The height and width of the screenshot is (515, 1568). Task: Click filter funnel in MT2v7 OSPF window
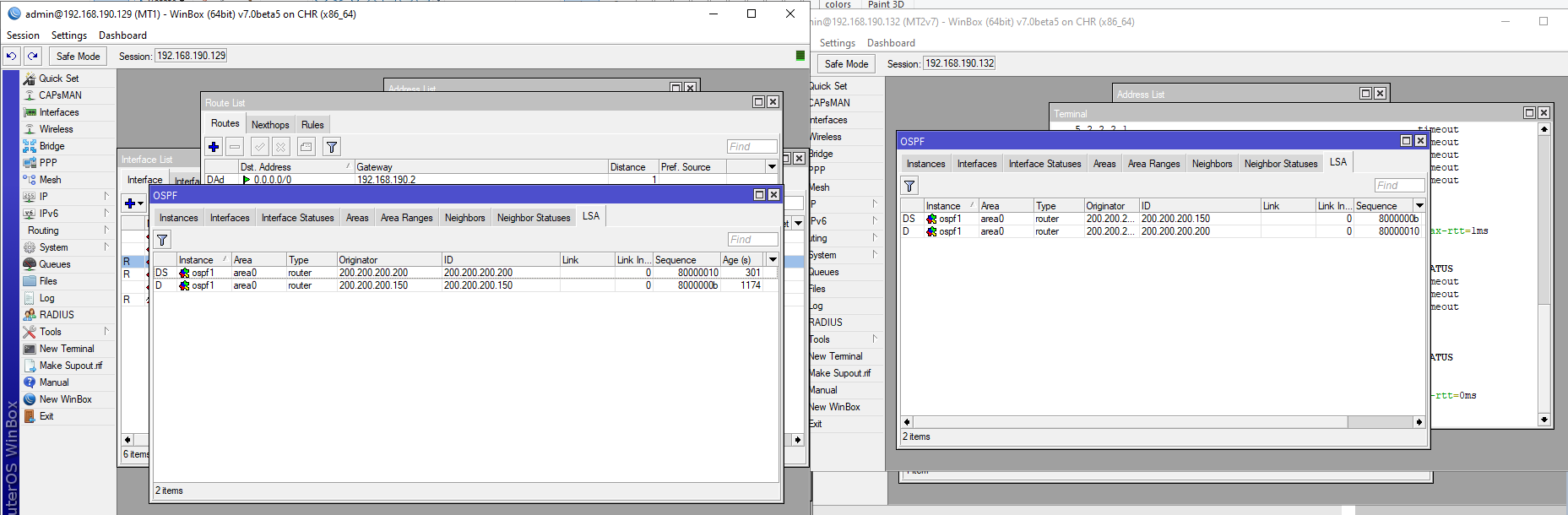(x=909, y=186)
